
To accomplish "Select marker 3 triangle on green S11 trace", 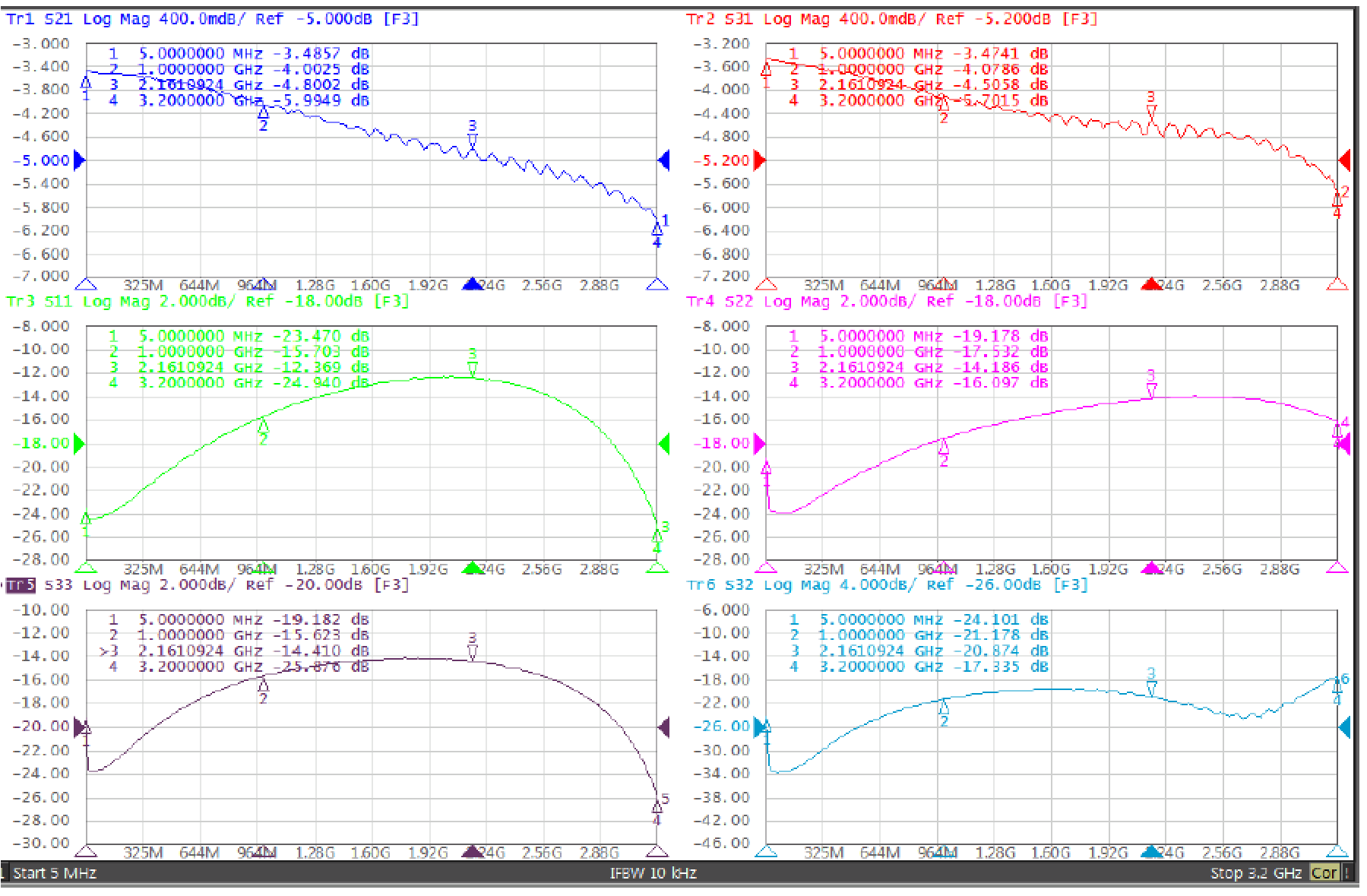I will pyautogui.click(x=473, y=369).
